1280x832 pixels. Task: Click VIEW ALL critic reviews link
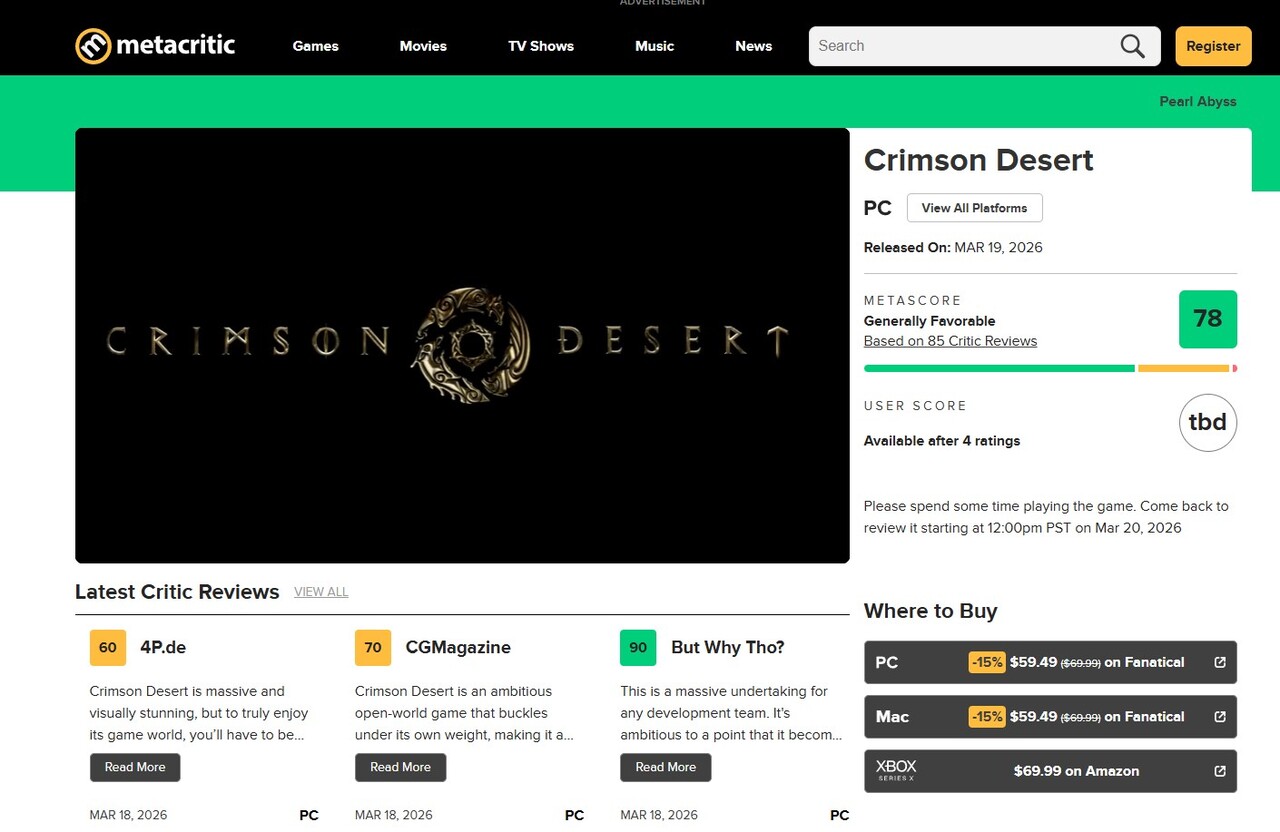click(321, 592)
